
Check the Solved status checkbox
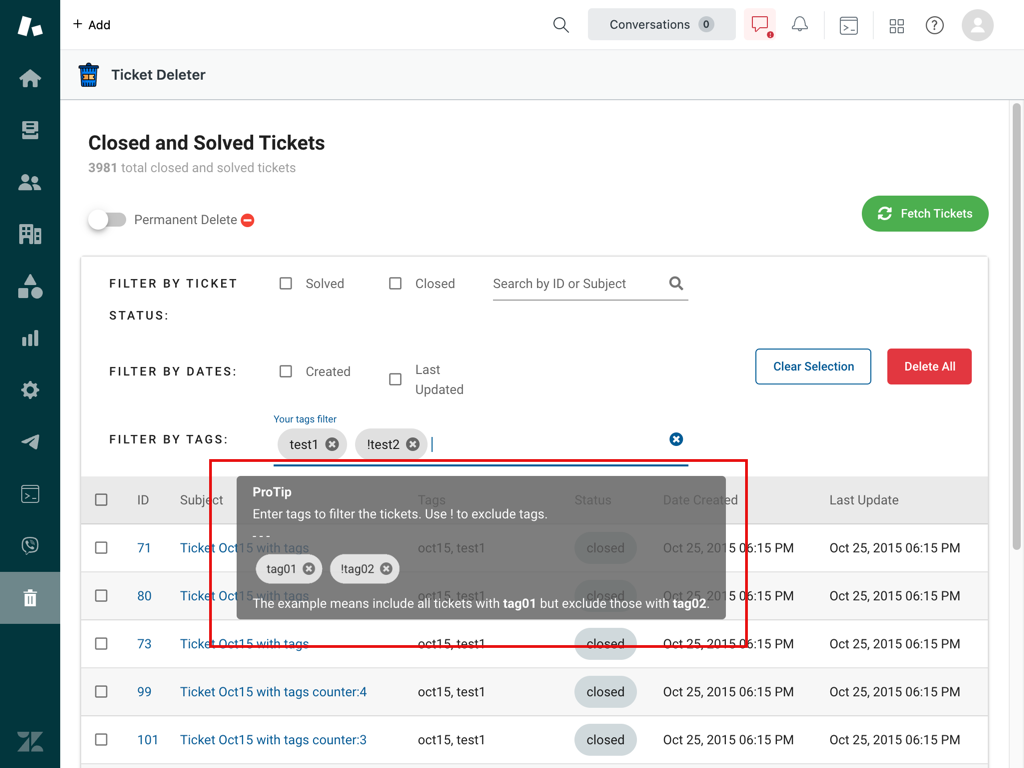coord(285,283)
